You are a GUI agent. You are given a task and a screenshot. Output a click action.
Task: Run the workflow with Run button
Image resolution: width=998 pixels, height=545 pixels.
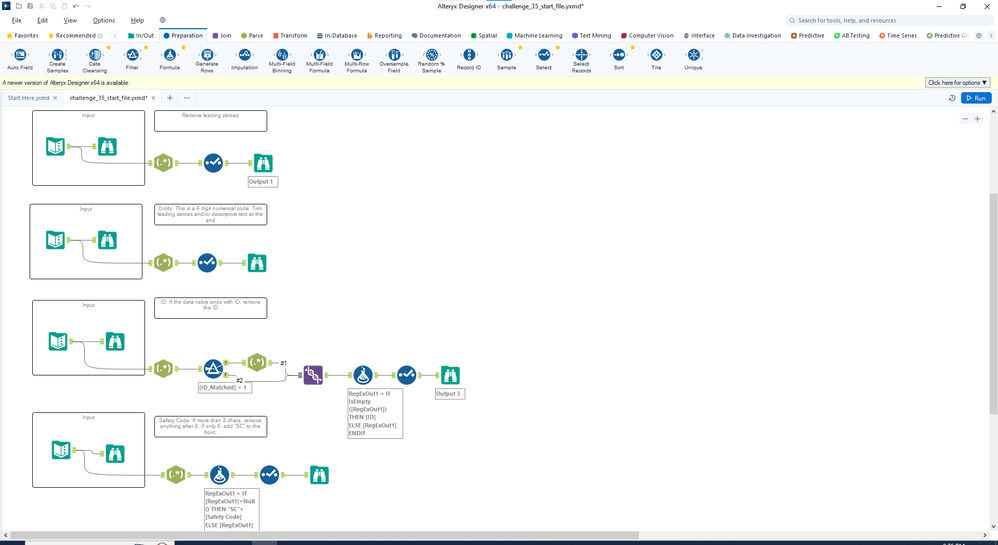point(976,98)
